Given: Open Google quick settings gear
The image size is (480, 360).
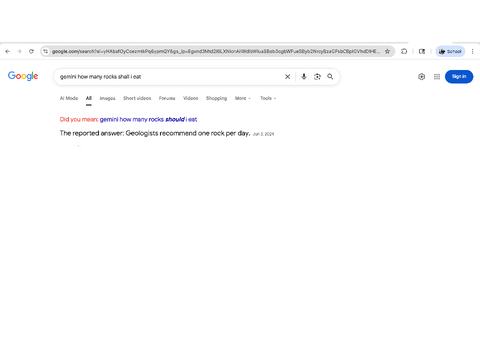Looking at the screenshot, I should (x=421, y=77).
